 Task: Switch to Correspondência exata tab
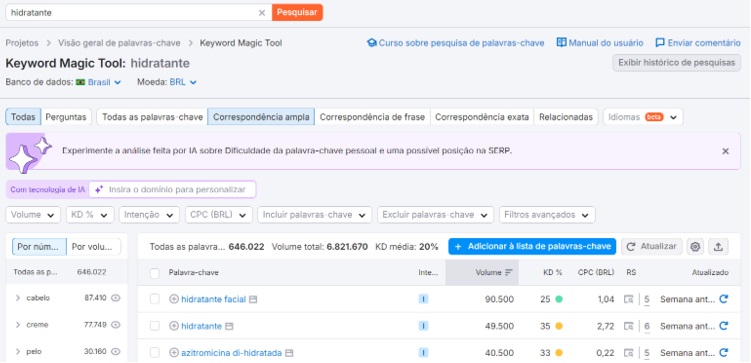pyautogui.click(x=482, y=117)
